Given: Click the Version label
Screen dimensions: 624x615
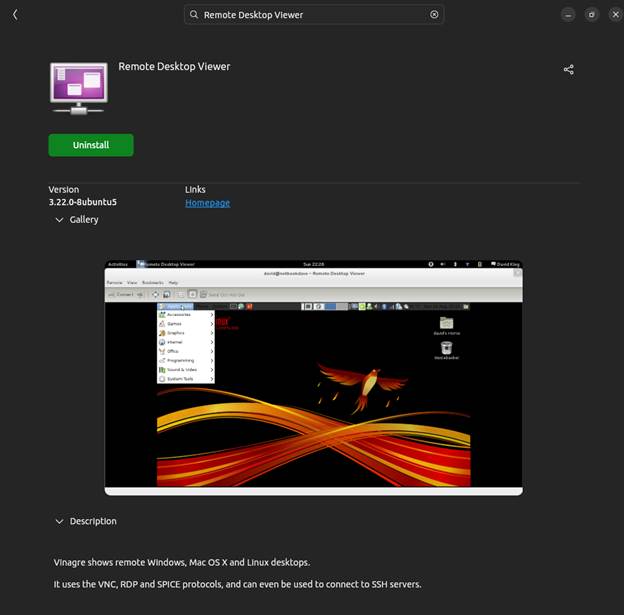Looking at the screenshot, I should coord(64,189).
